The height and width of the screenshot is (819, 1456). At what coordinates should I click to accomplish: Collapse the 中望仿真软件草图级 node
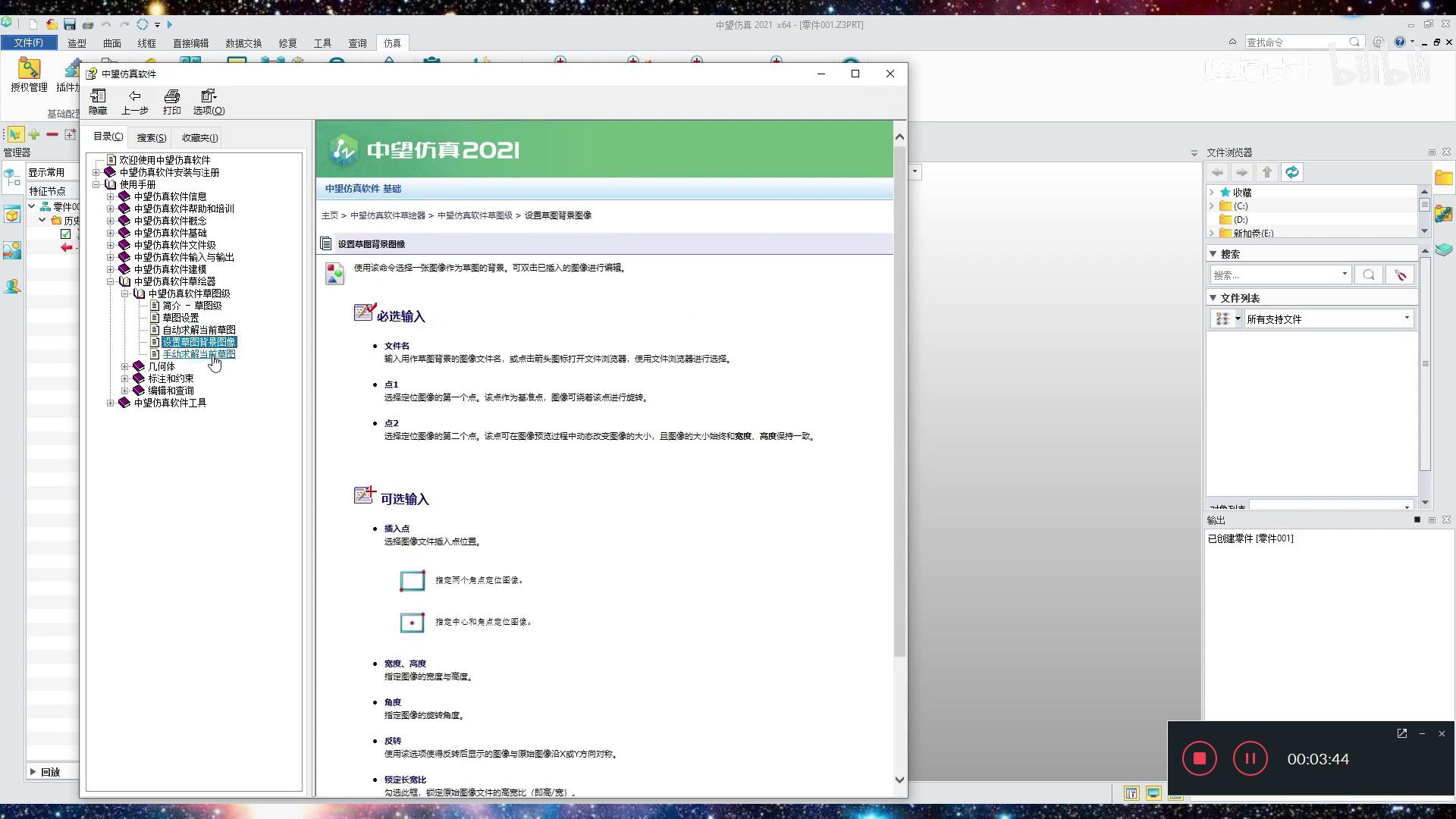125,293
